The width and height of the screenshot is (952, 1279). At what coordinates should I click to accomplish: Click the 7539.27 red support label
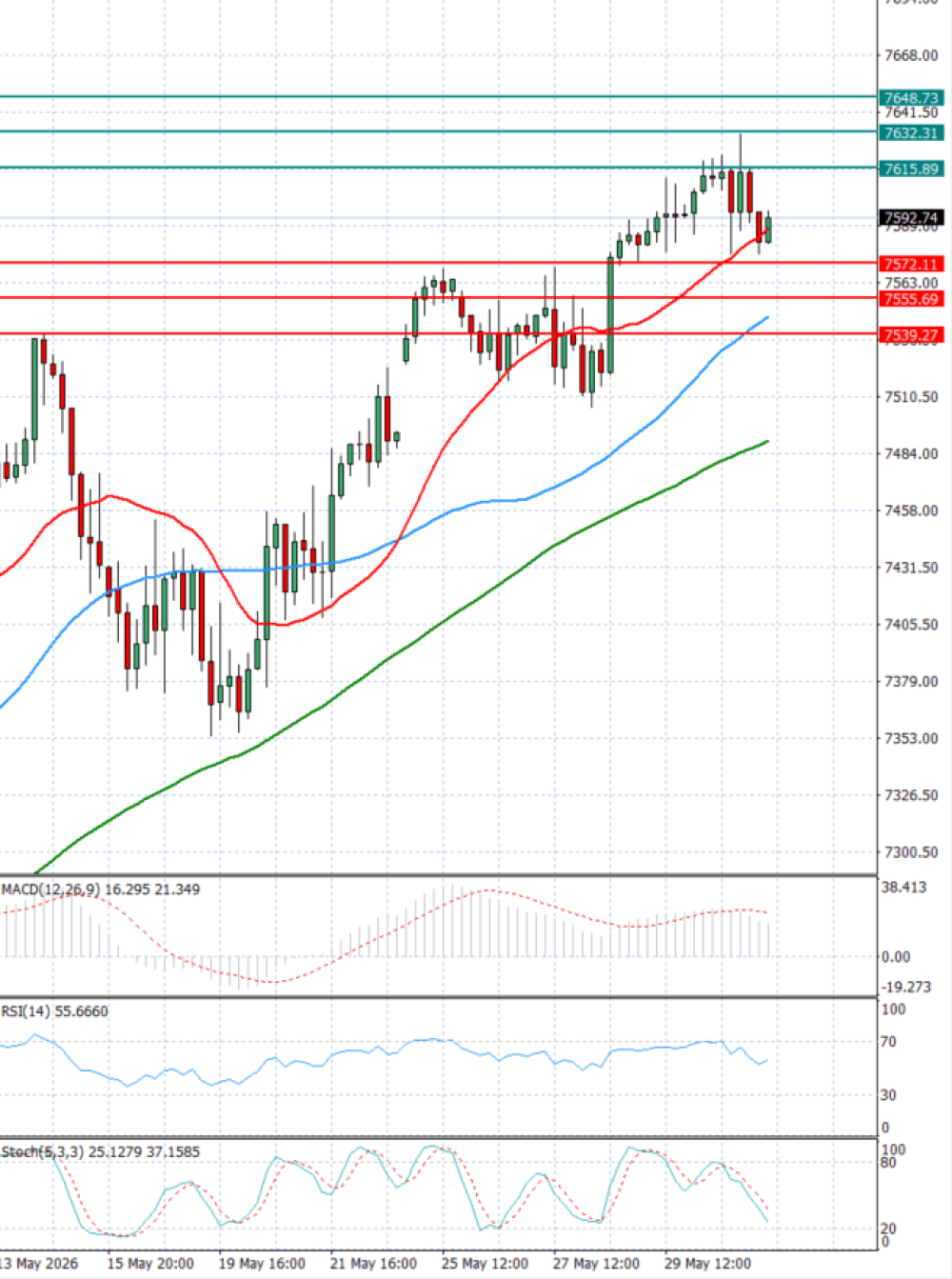(911, 335)
